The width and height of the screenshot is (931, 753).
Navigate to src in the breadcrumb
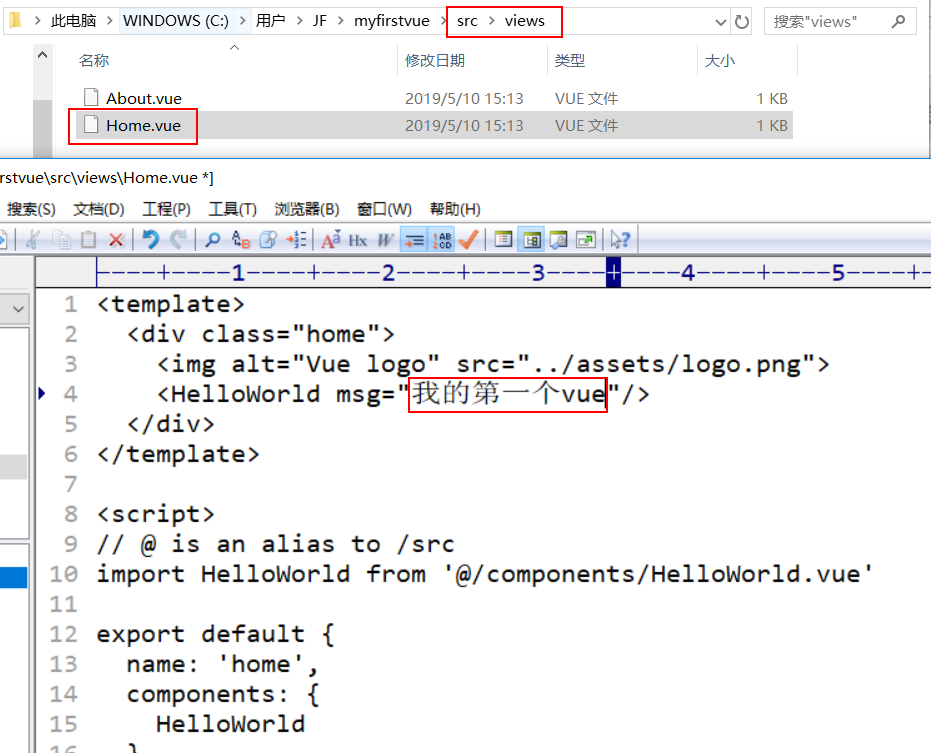(x=467, y=21)
